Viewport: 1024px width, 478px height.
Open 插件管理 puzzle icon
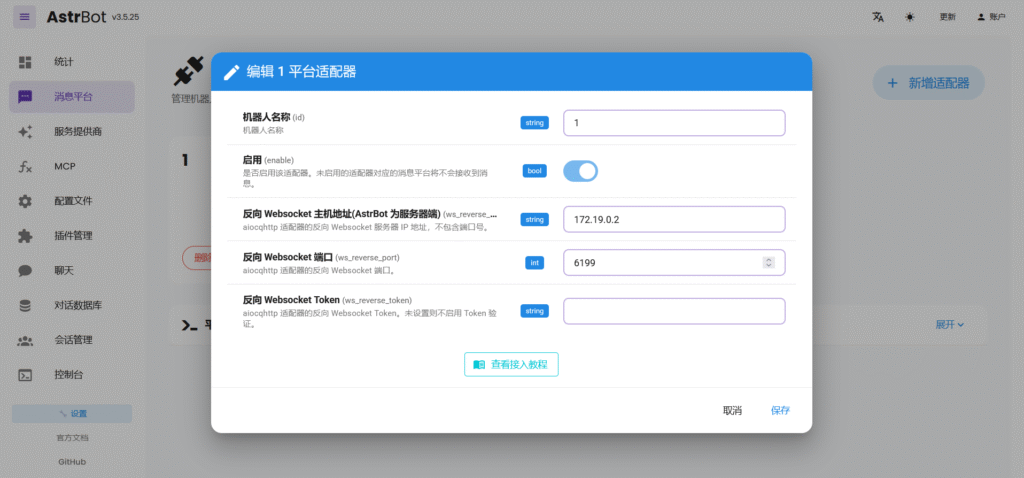(26, 236)
